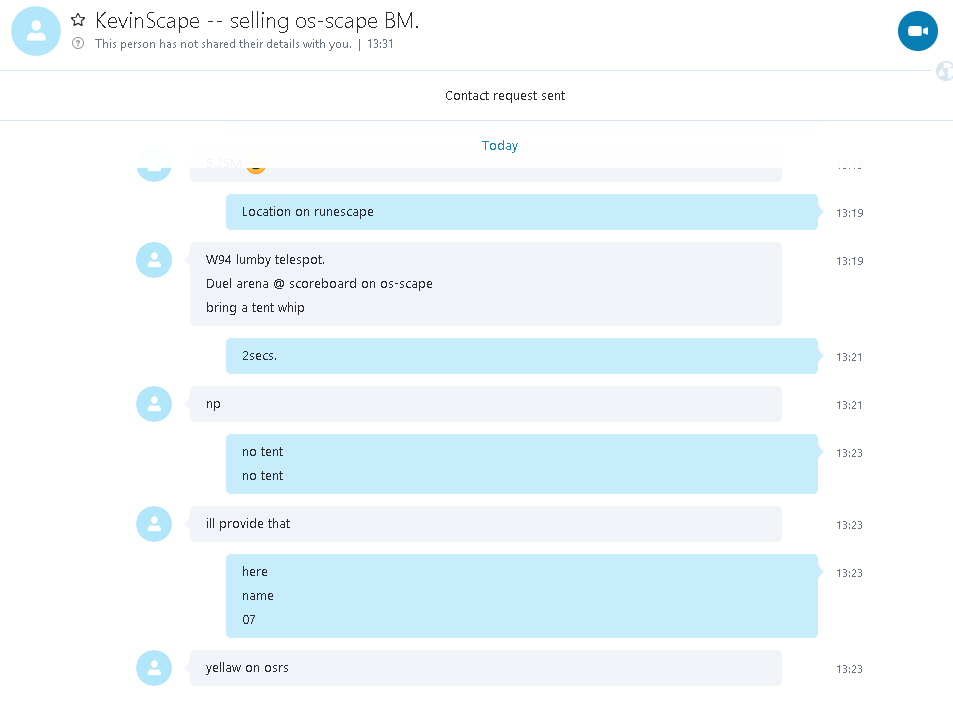Select the 'Location on runescape' message bubble
Image resolution: width=953 pixels, height=709 pixels.
tap(521, 212)
